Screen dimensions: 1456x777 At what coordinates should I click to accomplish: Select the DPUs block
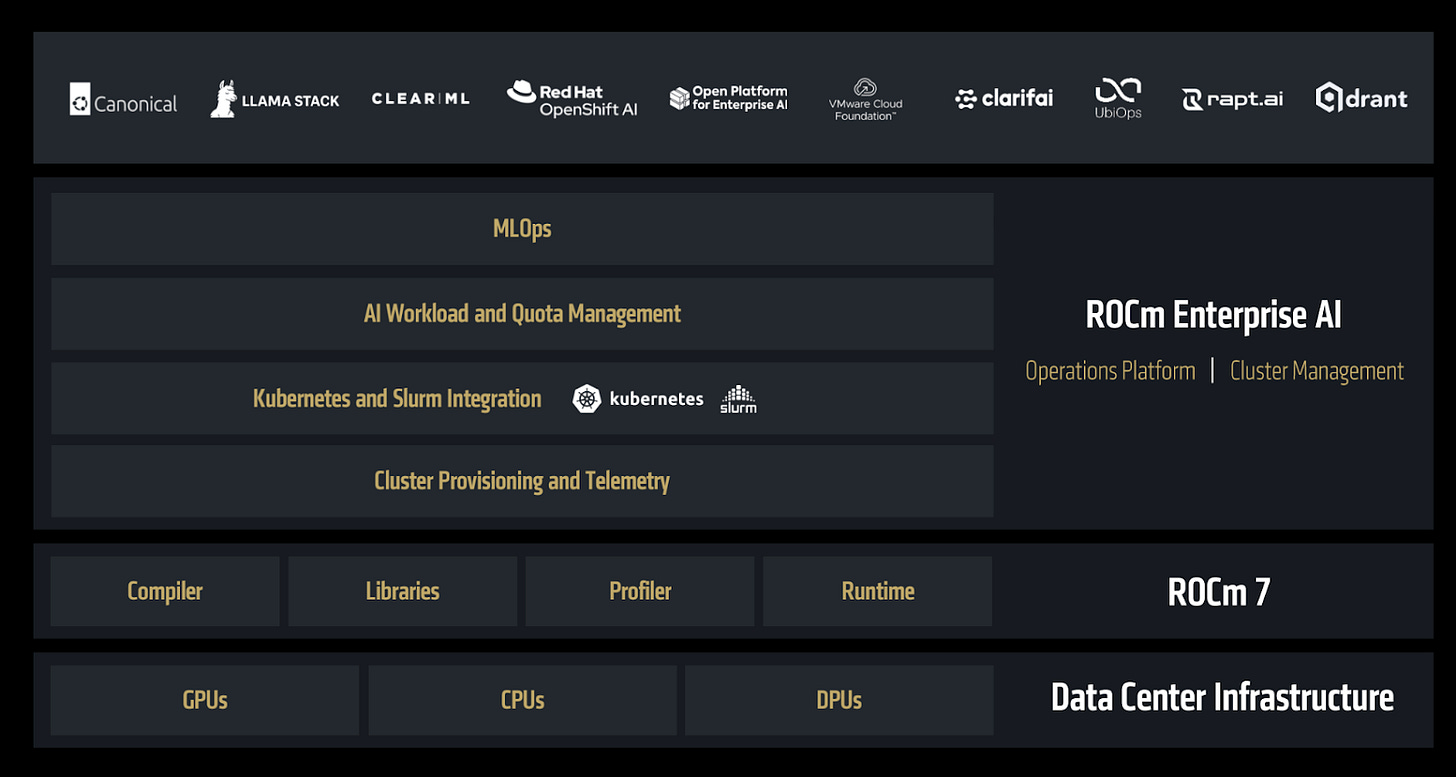pos(839,700)
